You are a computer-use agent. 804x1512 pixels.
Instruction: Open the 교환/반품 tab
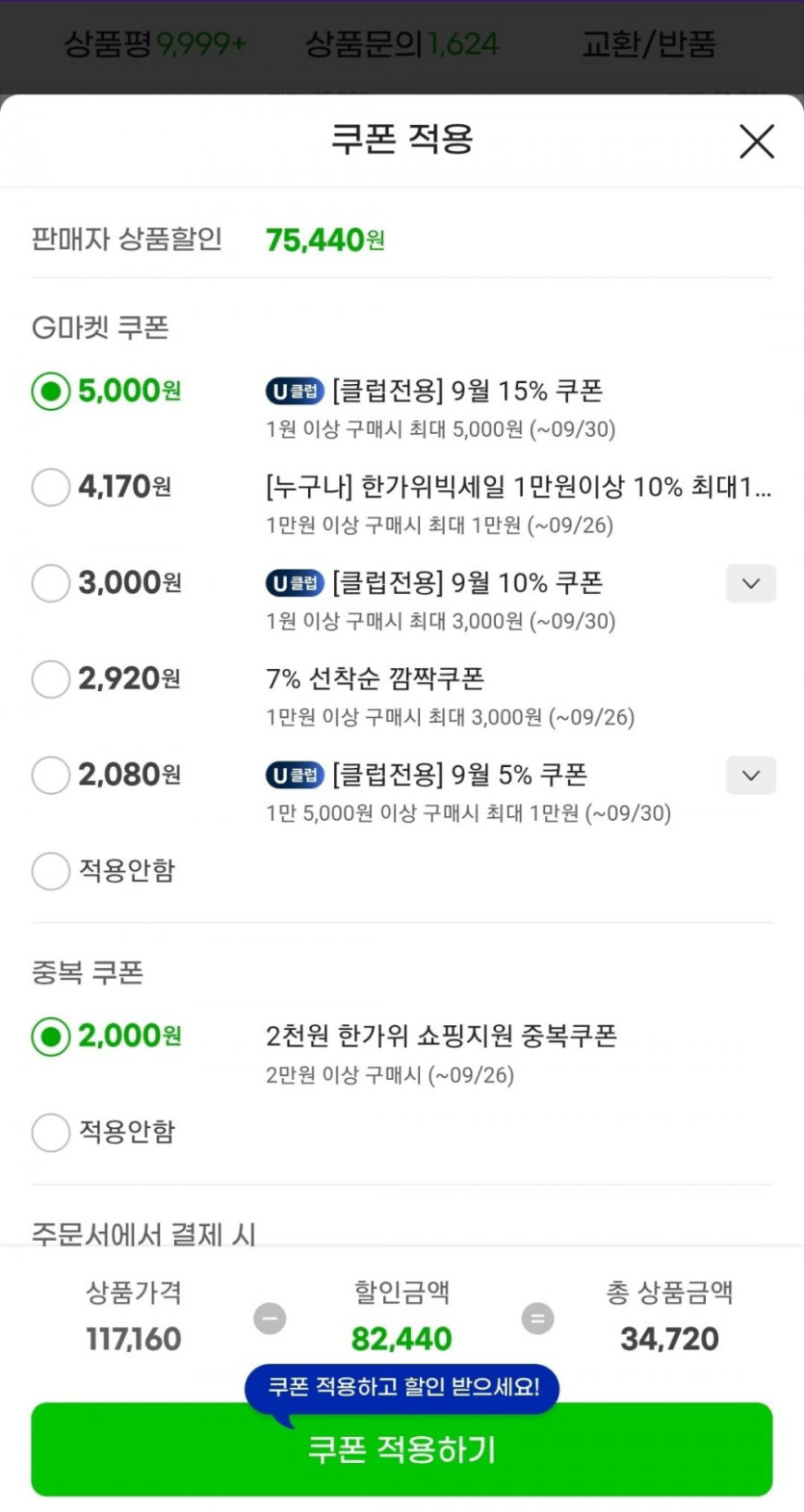tap(648, 44)
